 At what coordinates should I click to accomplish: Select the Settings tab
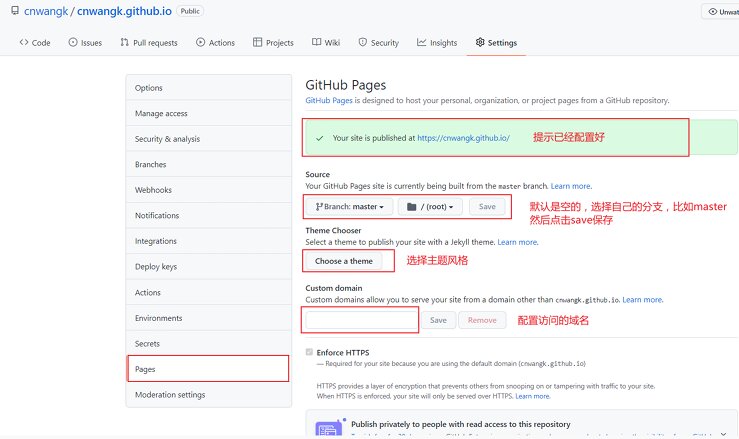point(496,42)
